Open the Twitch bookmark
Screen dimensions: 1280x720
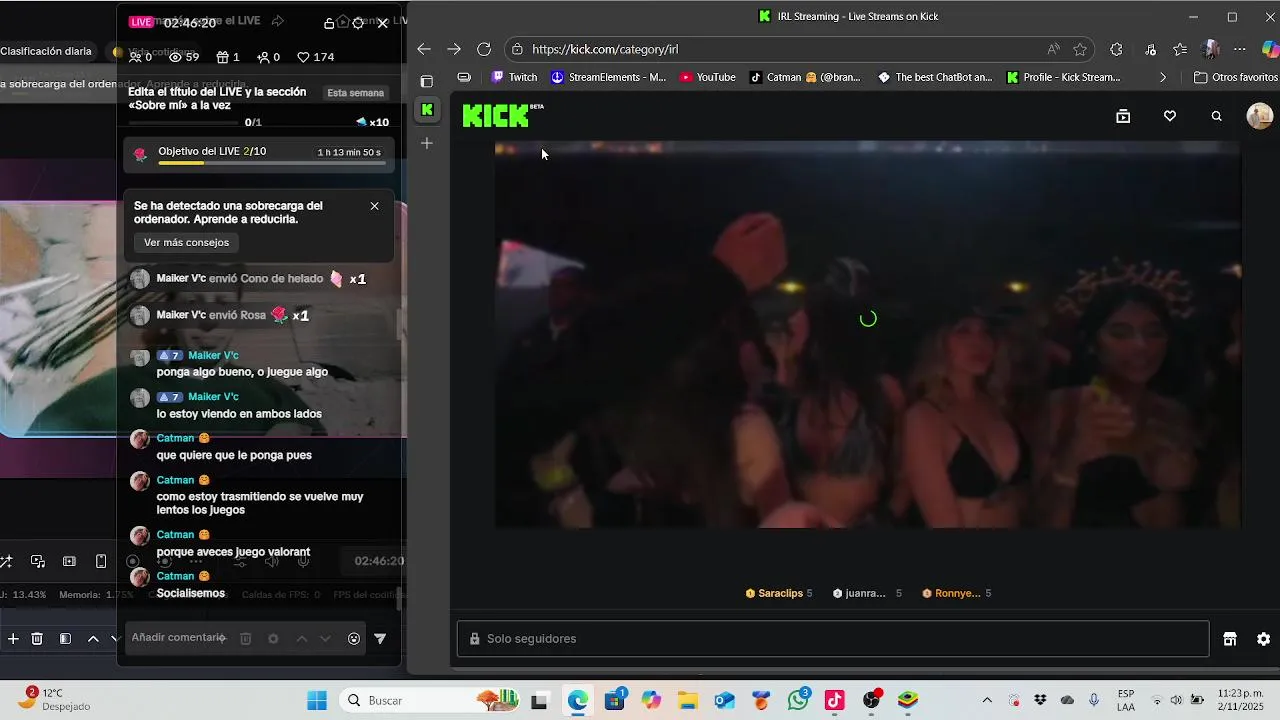click(515, 77)
